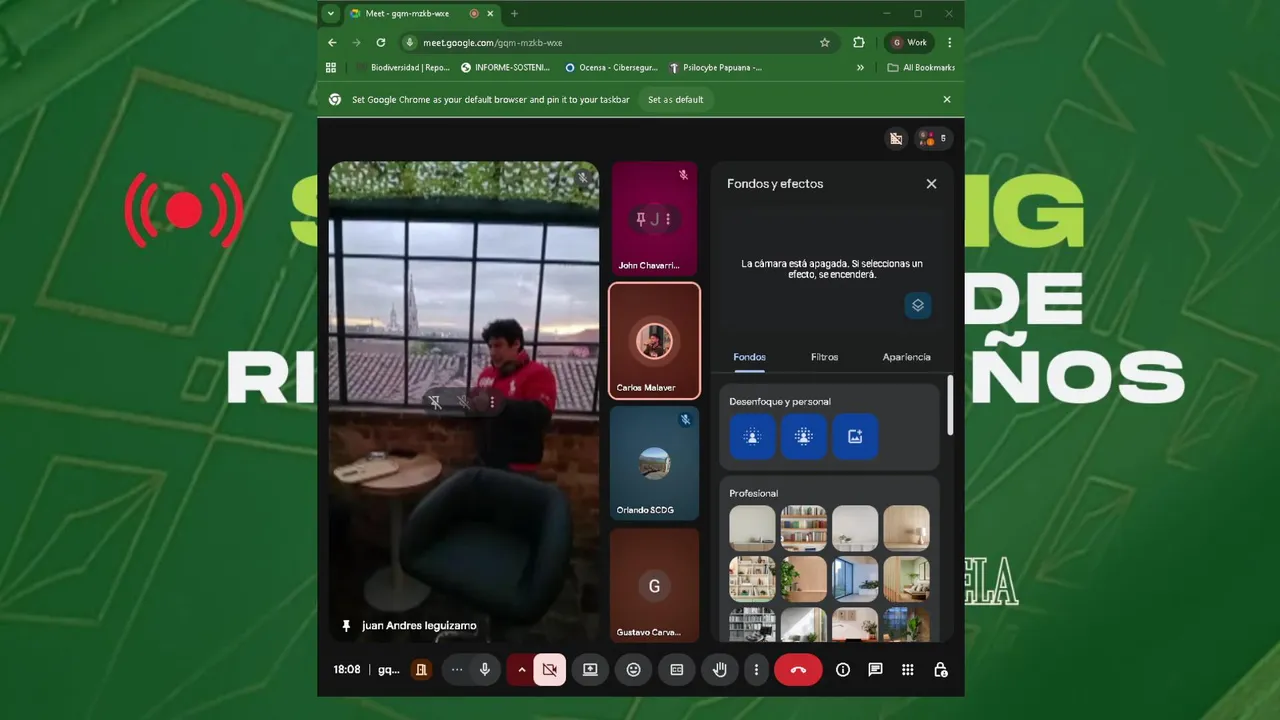Screen dimensions: 1280x720
Task: Bookmark this page with the star
Action: pyautogui.click(x=825, y=43)
